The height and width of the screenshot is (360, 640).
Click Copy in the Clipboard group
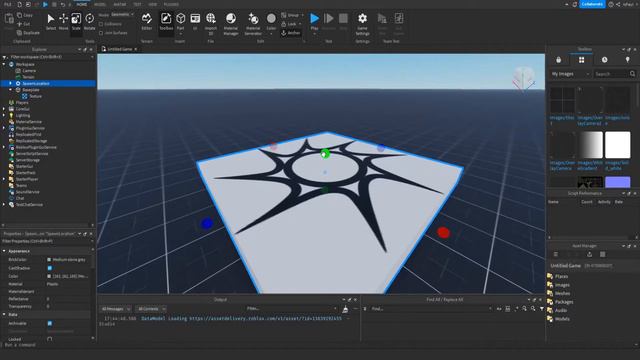tap(25, 15)
